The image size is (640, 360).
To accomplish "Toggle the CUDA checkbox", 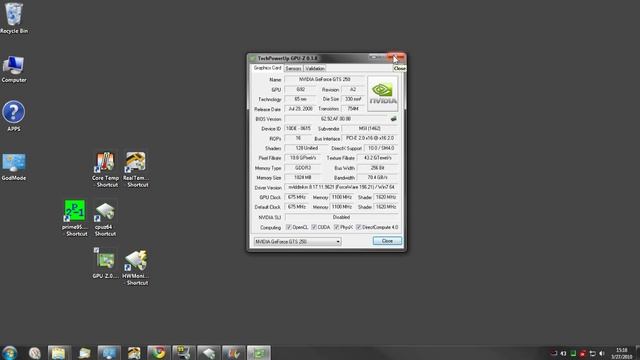I will [x=314, y=227].
